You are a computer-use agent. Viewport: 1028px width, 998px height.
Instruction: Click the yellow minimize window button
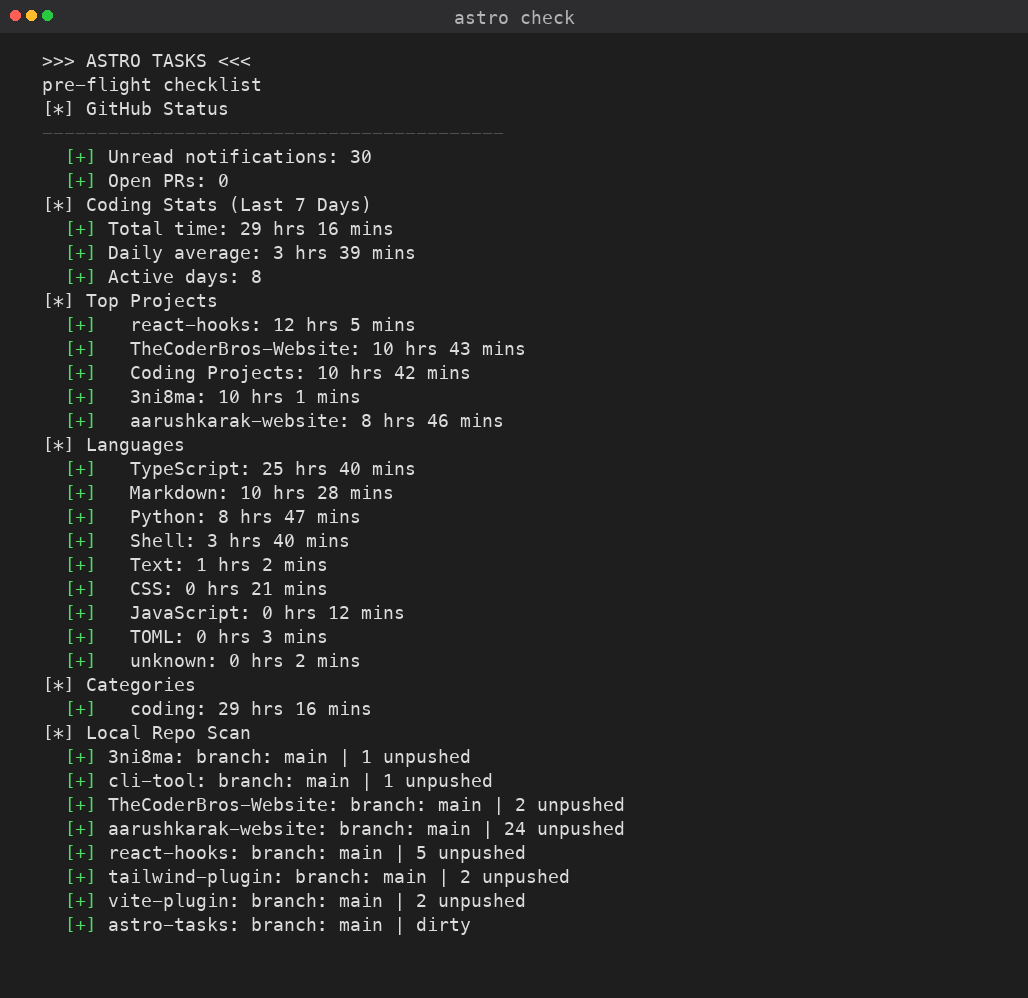pyautogui.click(x=31, y=16)
